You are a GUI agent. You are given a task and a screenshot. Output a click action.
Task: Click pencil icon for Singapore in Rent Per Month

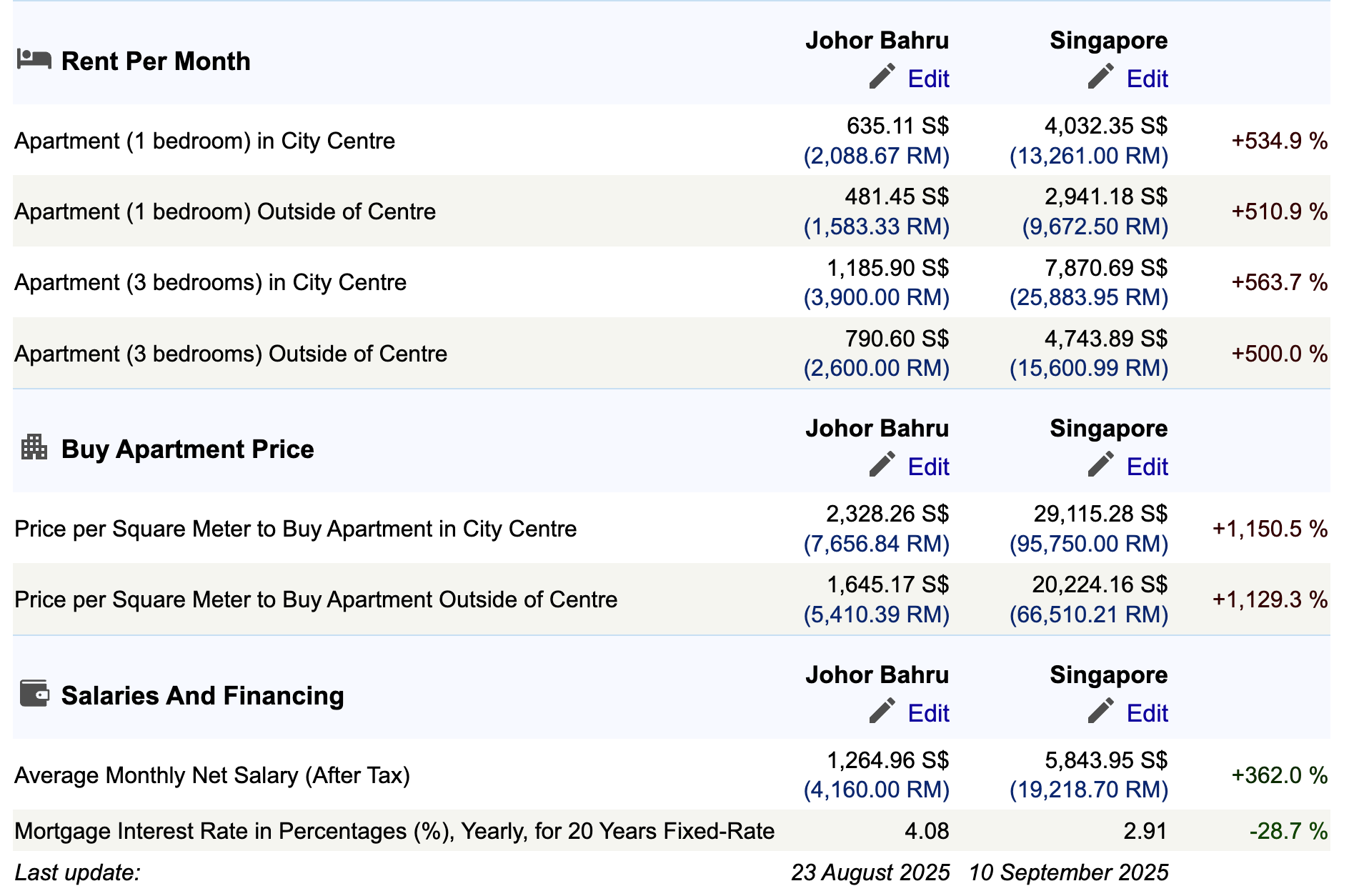[x=1101, y=76]
